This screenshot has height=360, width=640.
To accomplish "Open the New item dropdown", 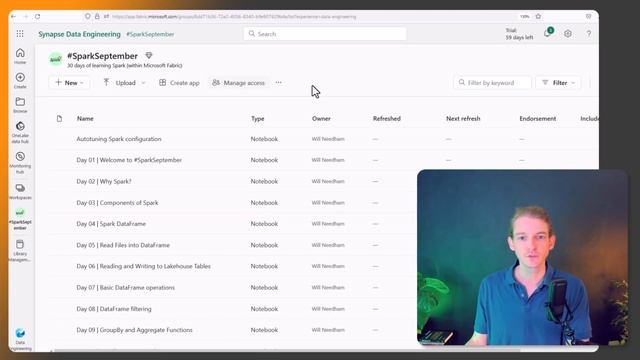I will pyautogui.click(x=69, y=82).
